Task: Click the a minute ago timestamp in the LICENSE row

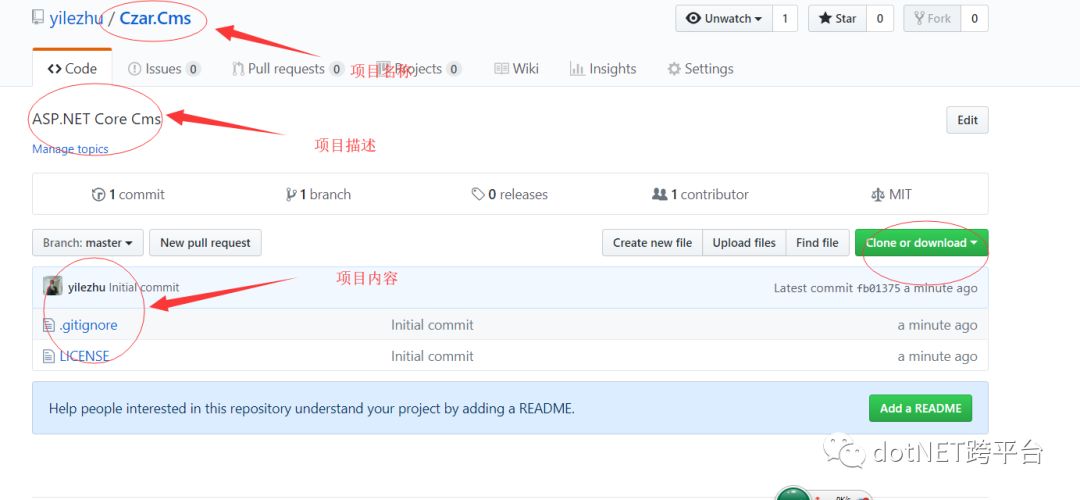Action: 937,356
